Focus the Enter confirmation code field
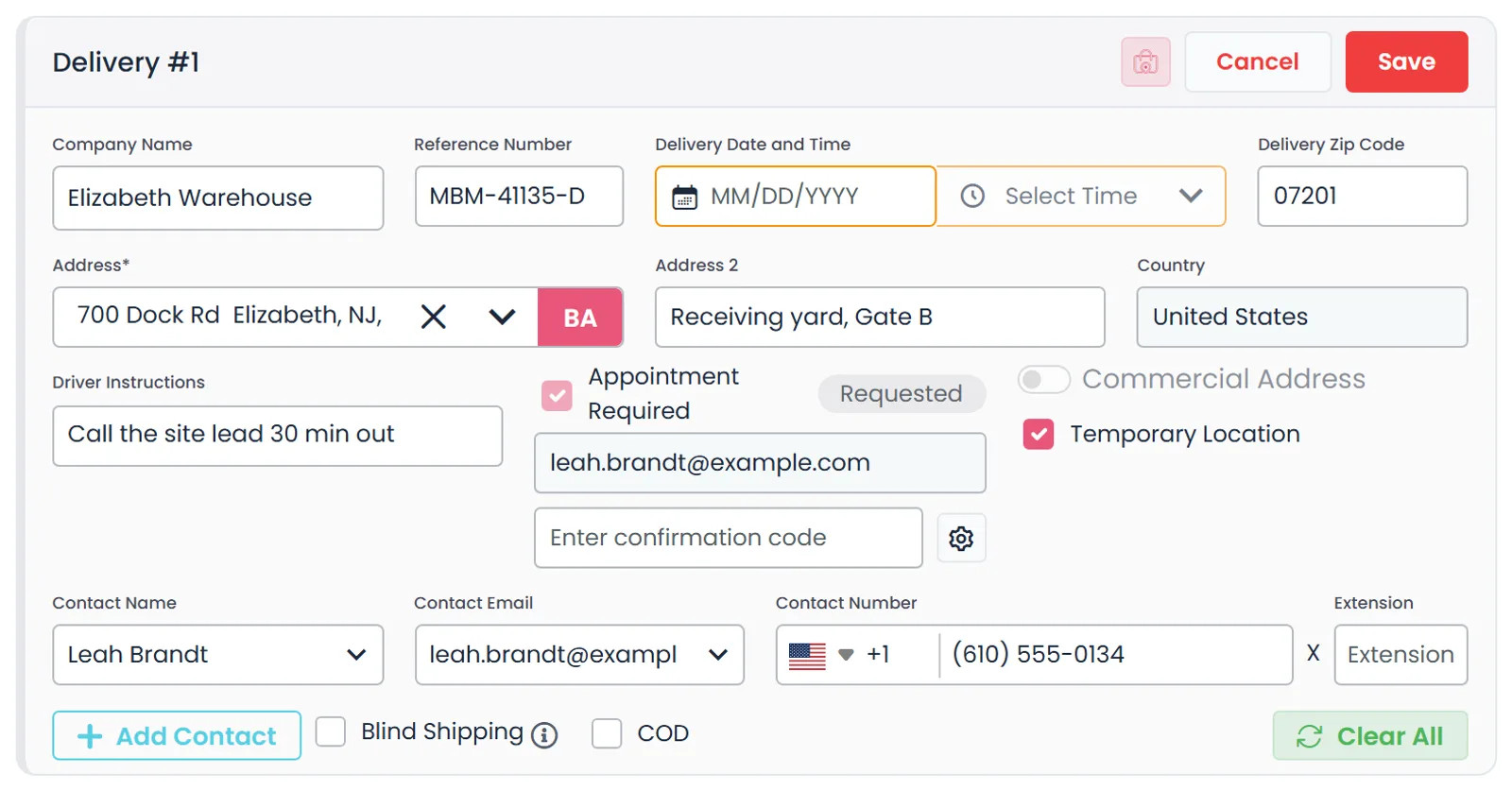Viewport: 1512px width, 791px height. click(x=729, y=538)
